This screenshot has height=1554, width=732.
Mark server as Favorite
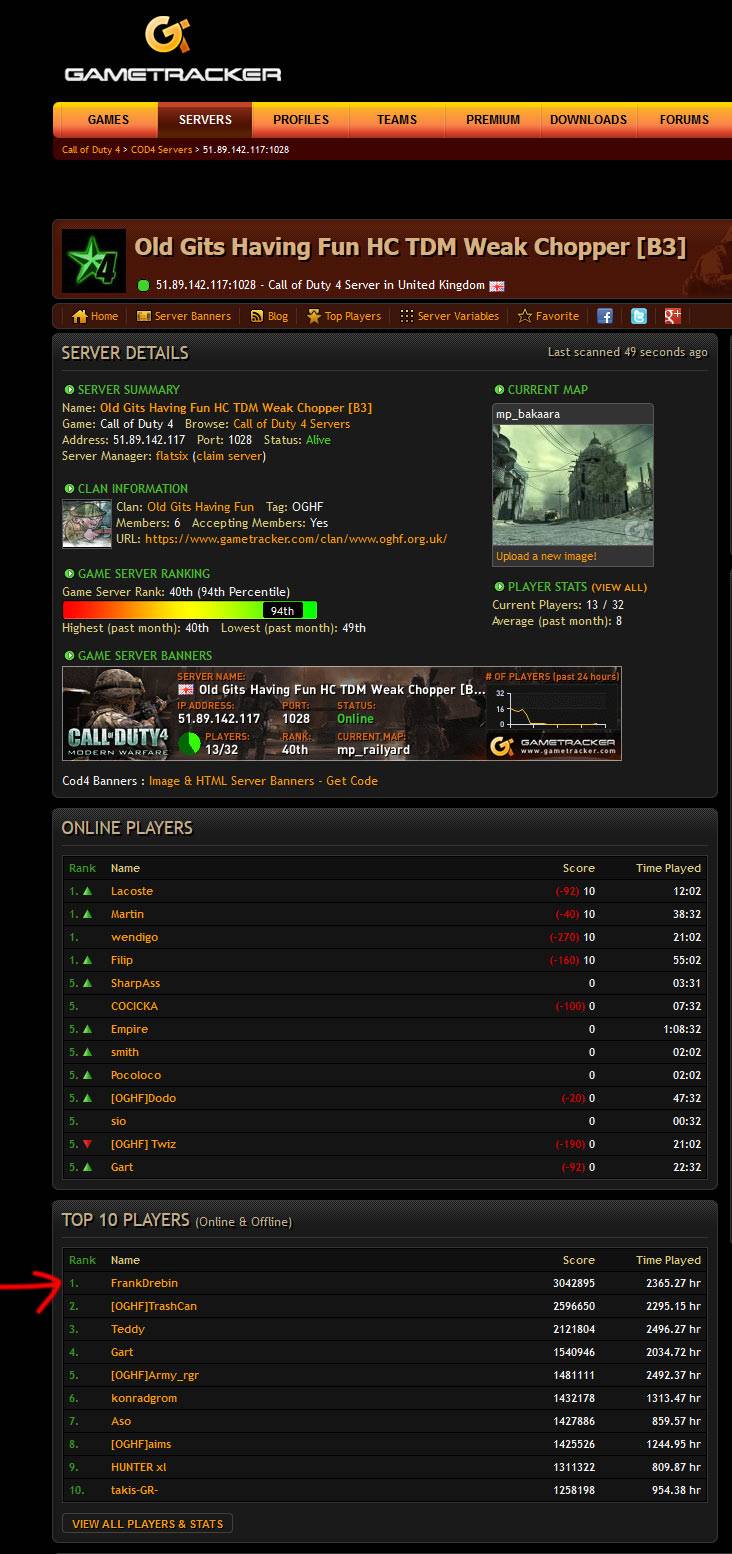tap(548, 316)
